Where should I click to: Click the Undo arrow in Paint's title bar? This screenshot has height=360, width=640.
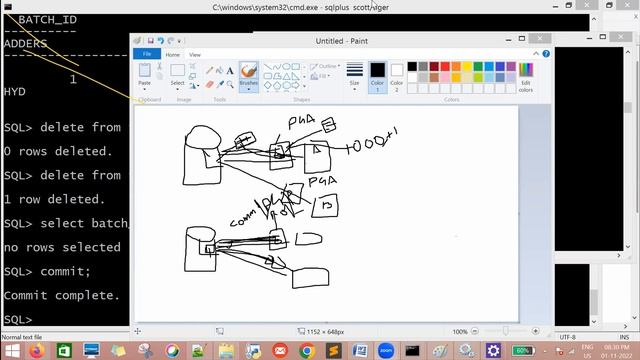160,41
